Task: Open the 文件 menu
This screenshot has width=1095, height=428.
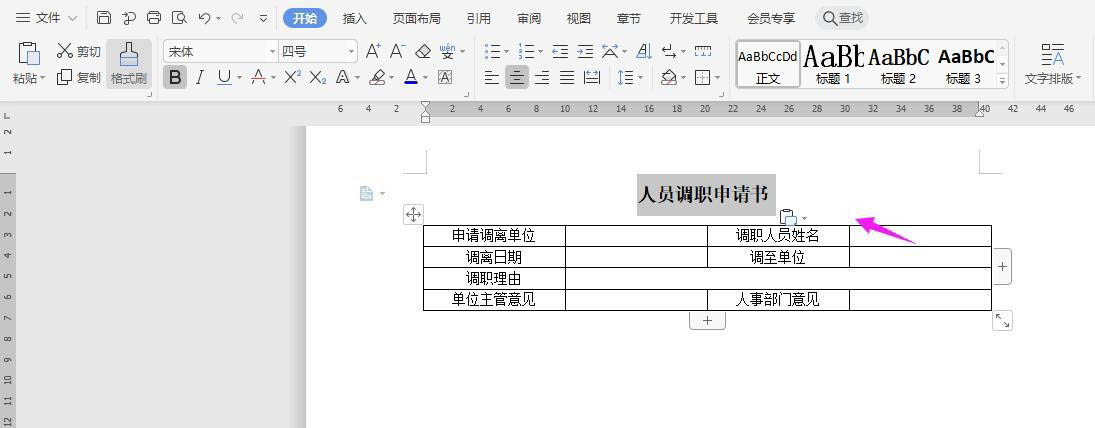Action: point(46,18)
